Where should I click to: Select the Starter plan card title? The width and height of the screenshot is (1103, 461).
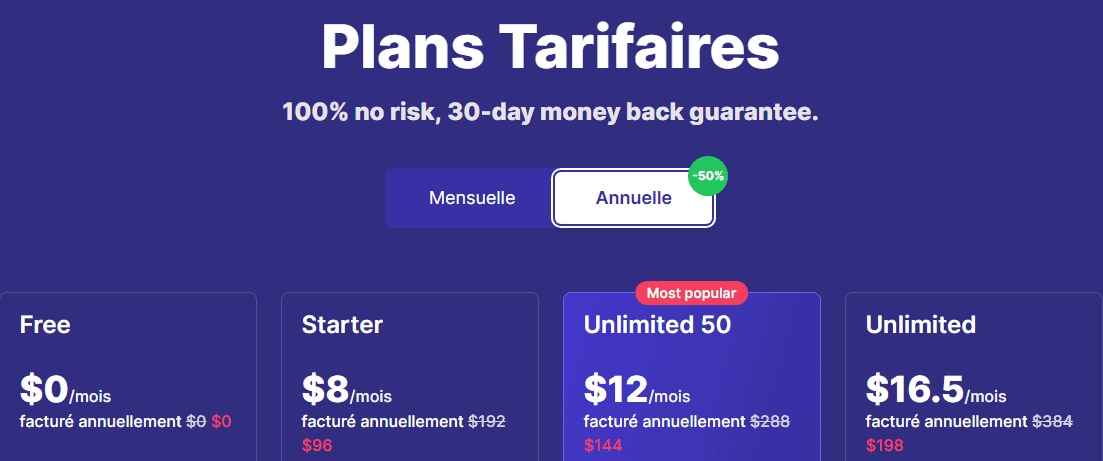[x=342, y=324]
